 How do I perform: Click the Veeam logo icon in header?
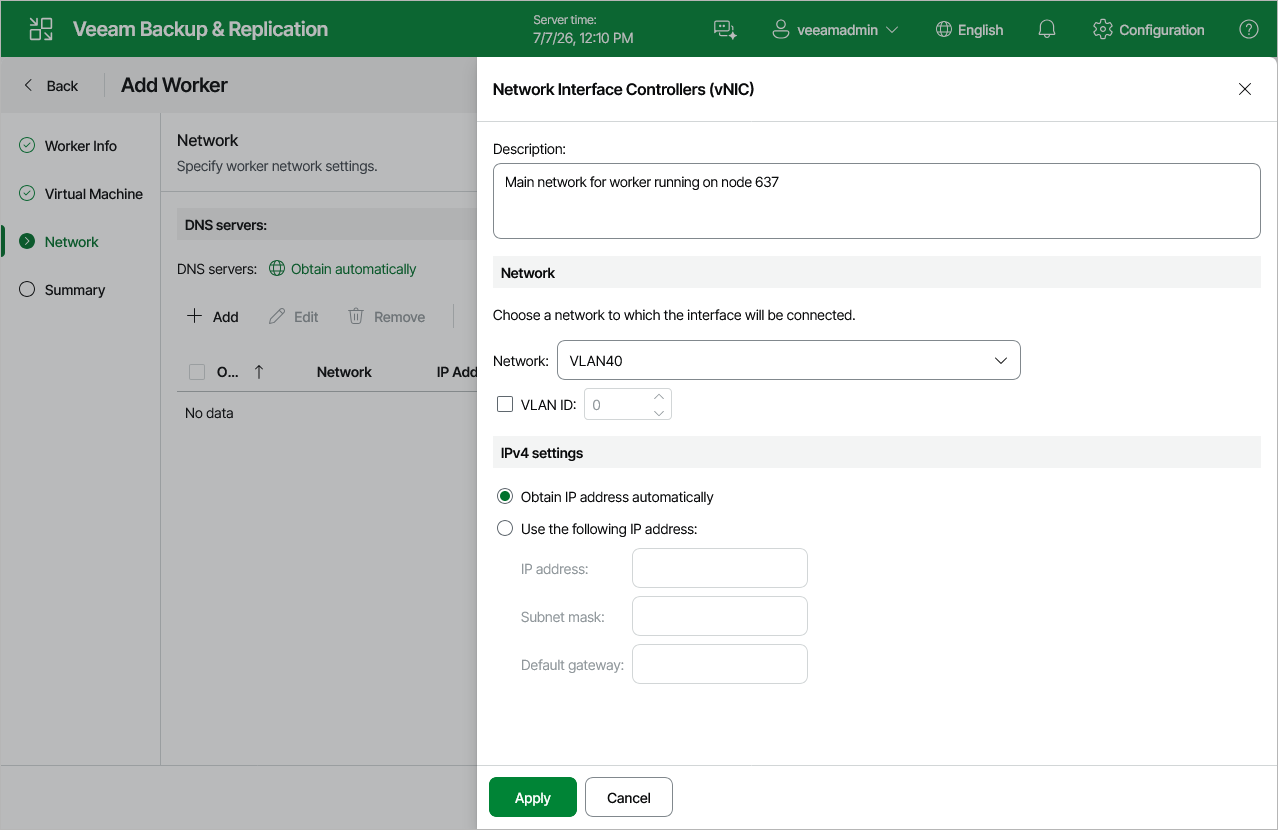(41, 29)
